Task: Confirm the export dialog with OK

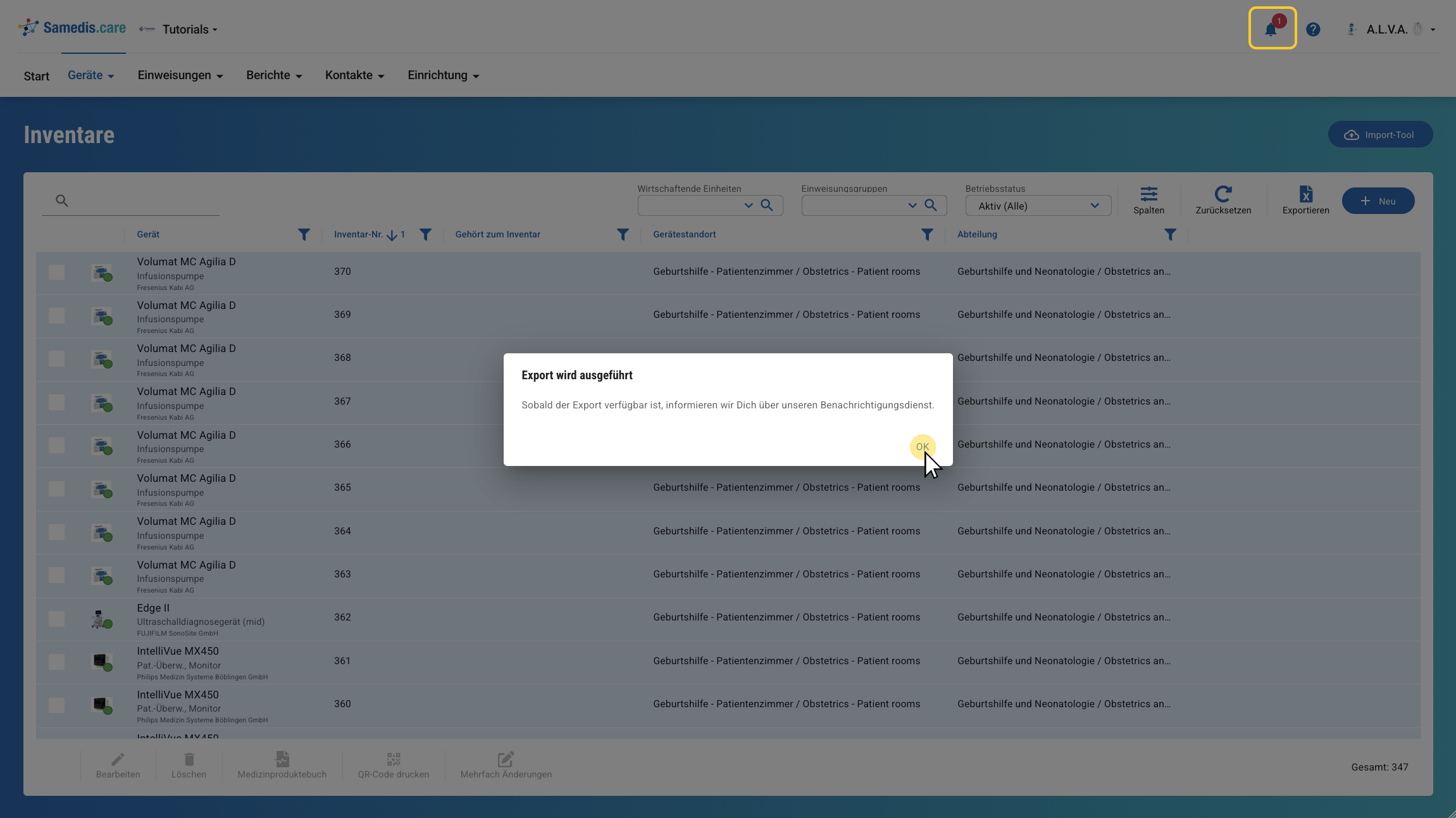Action: click(922, 447)
